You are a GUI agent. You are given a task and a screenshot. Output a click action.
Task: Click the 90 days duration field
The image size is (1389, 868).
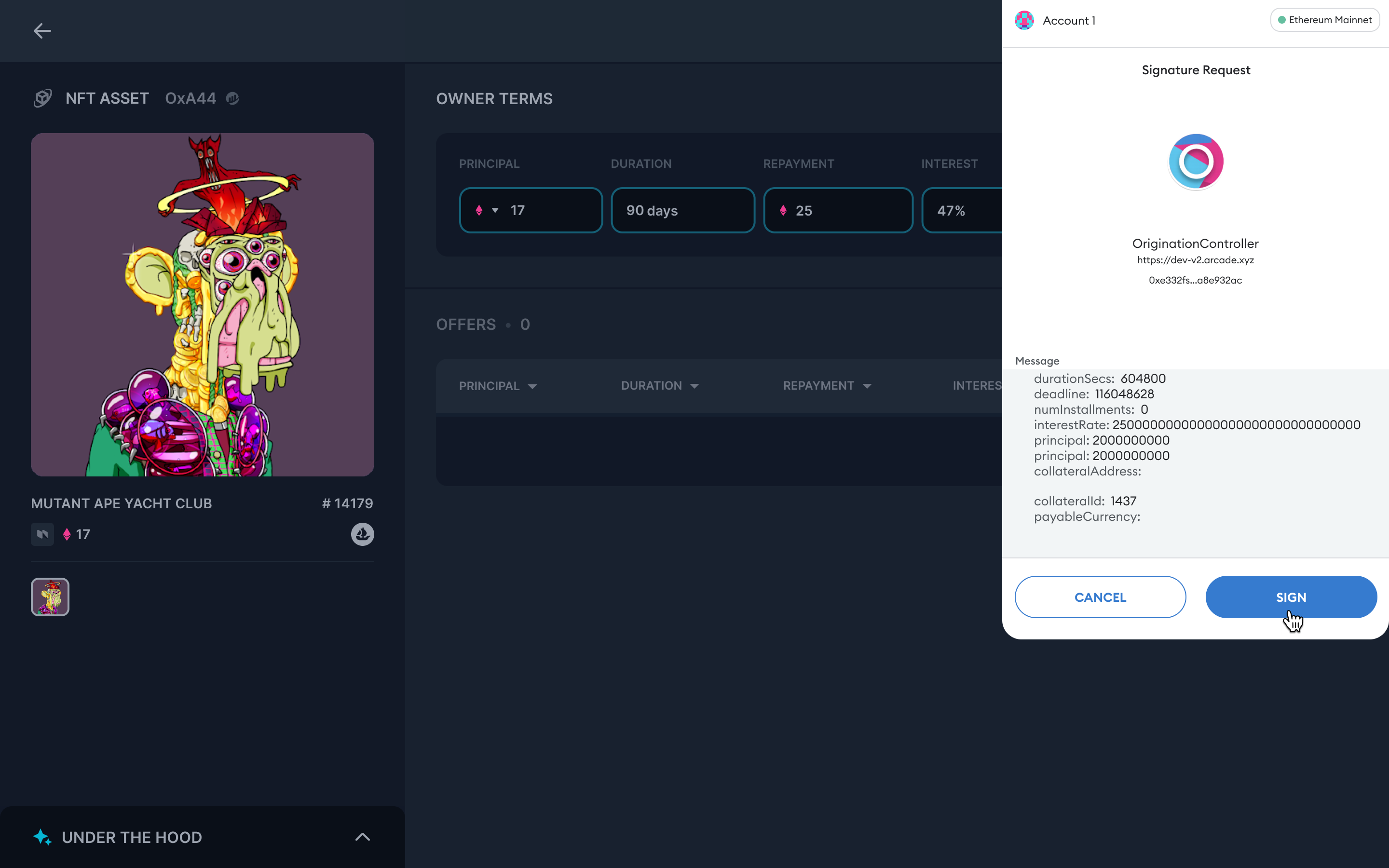(x=682, y=211)
